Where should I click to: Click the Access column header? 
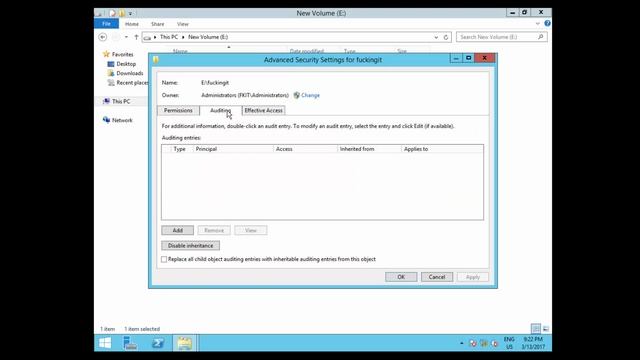(305, 149)
